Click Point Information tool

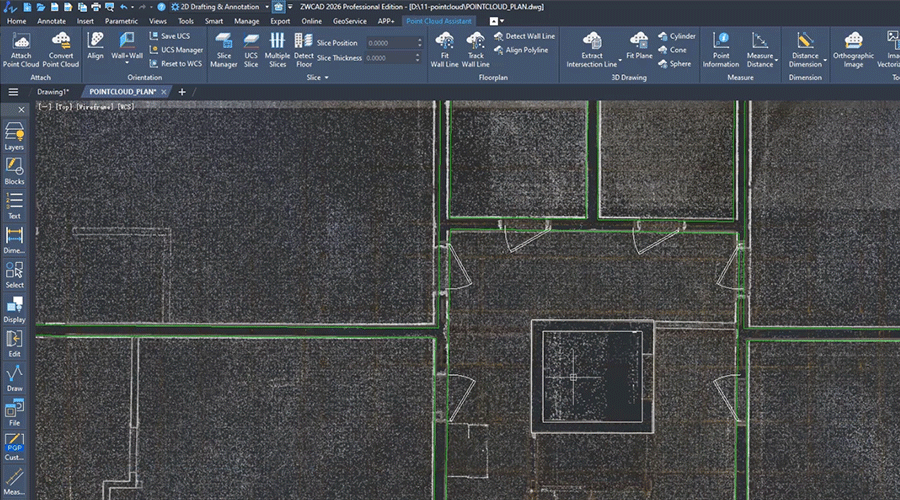click(721, 49)
